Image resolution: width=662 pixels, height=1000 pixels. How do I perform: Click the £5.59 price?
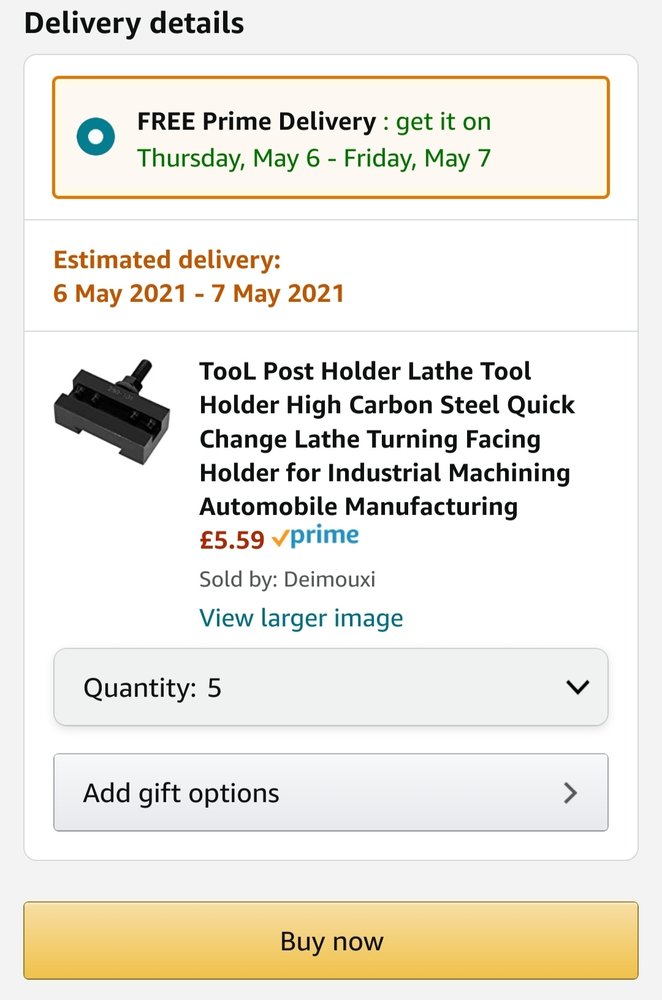[x=232, y=540]
